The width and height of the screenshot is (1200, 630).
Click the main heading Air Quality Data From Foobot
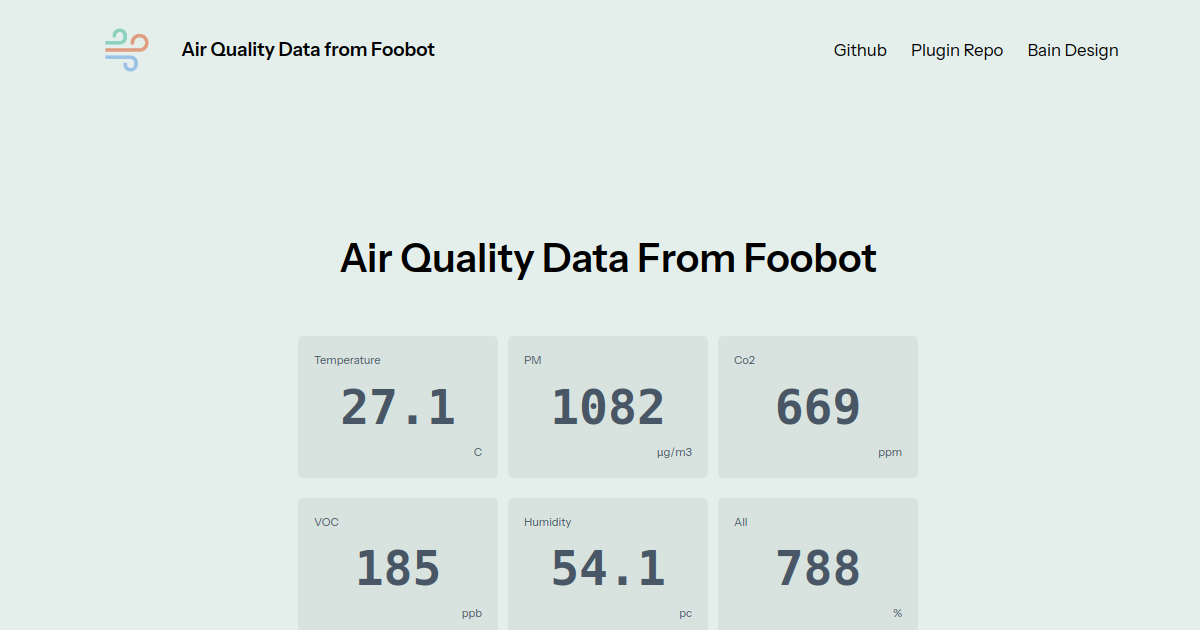point(608,258)
